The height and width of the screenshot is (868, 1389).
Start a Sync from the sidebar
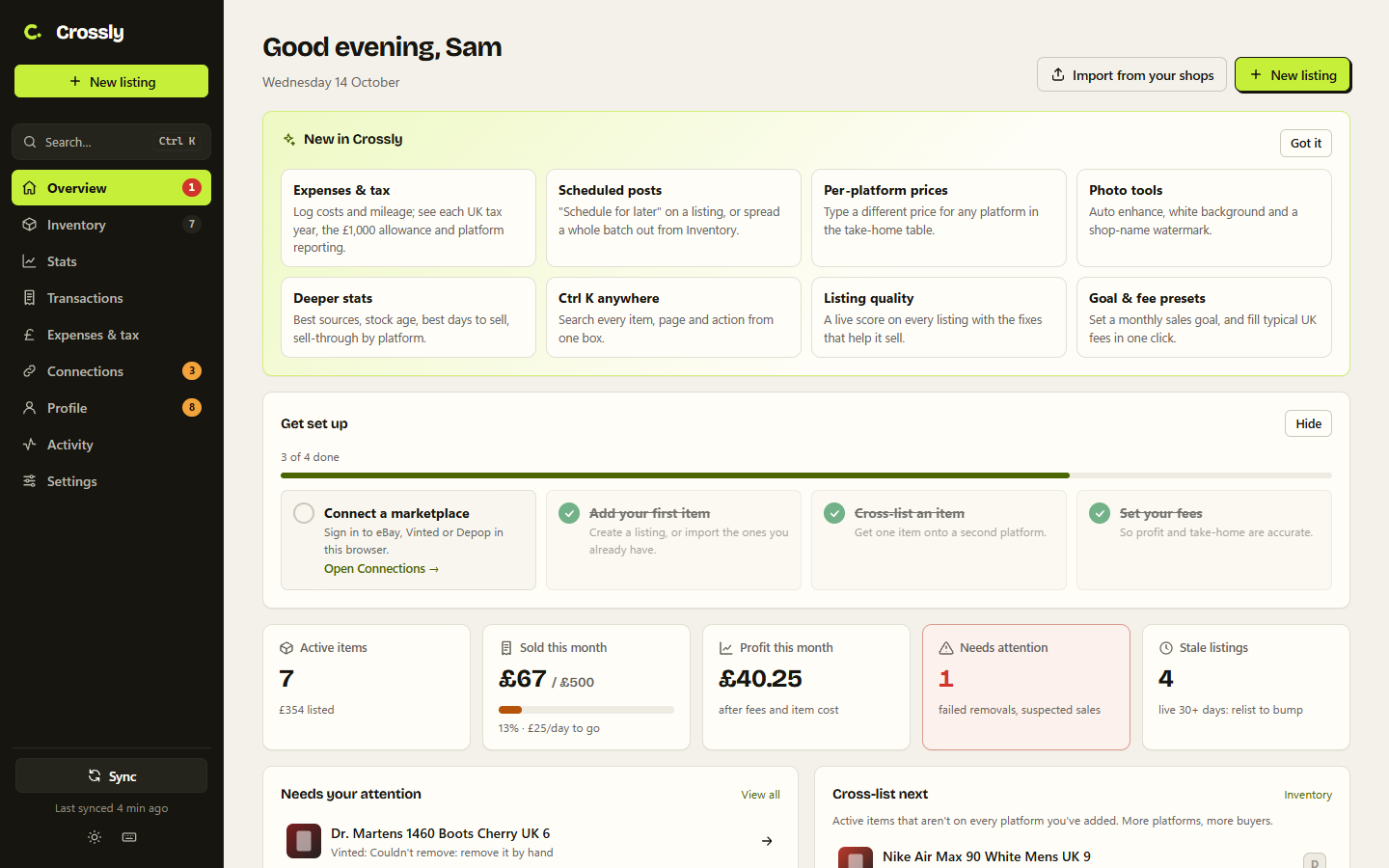[x=111, y=776]
